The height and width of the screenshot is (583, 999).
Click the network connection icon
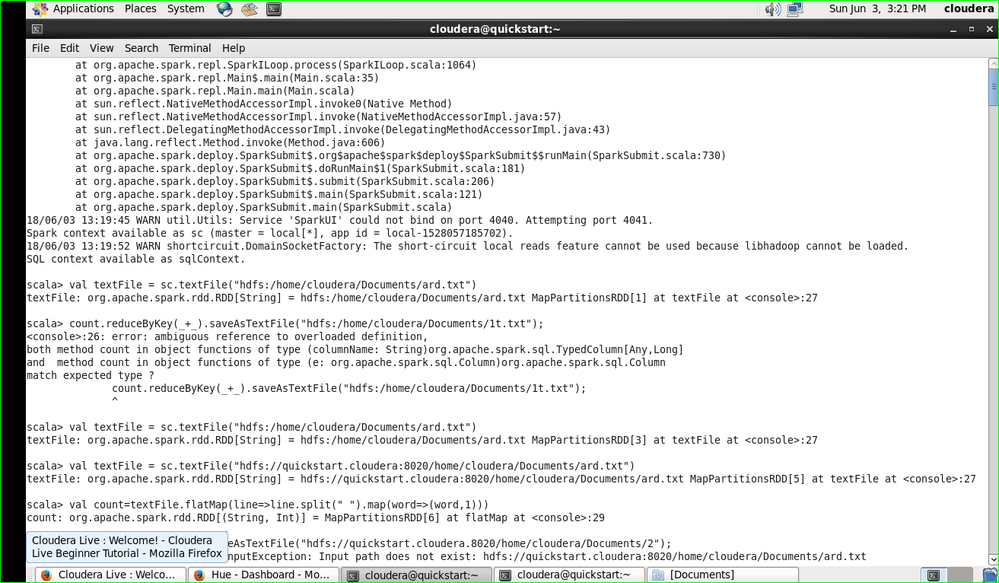pyautogui.click(x=794, y=9)
